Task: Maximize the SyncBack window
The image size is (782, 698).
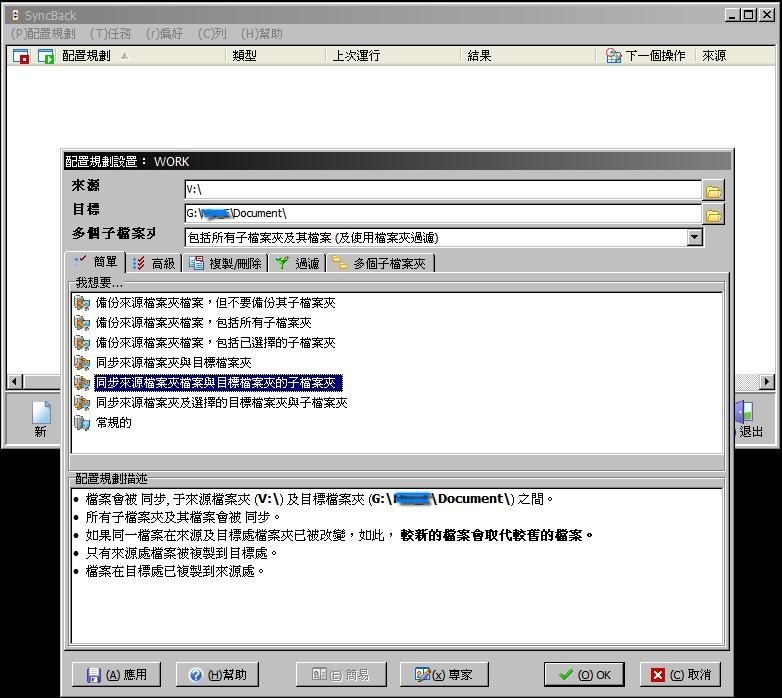Action: (749, 15)
